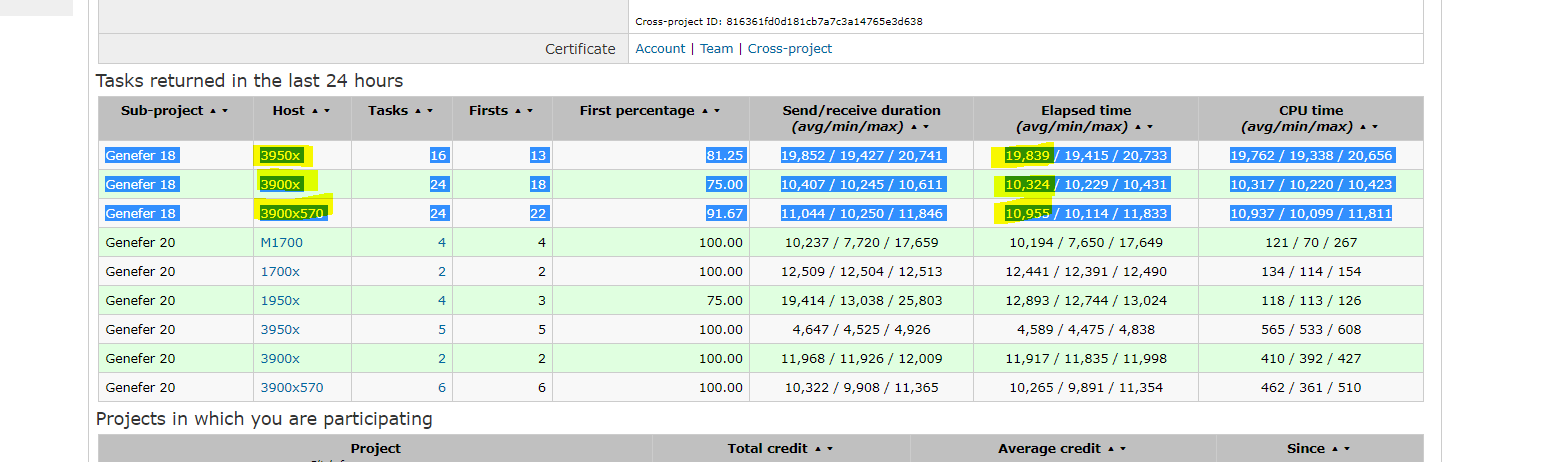
Task: Click send/receive 19,414 / 13,038 / 25,803
Action: click(x=861, y=300)
